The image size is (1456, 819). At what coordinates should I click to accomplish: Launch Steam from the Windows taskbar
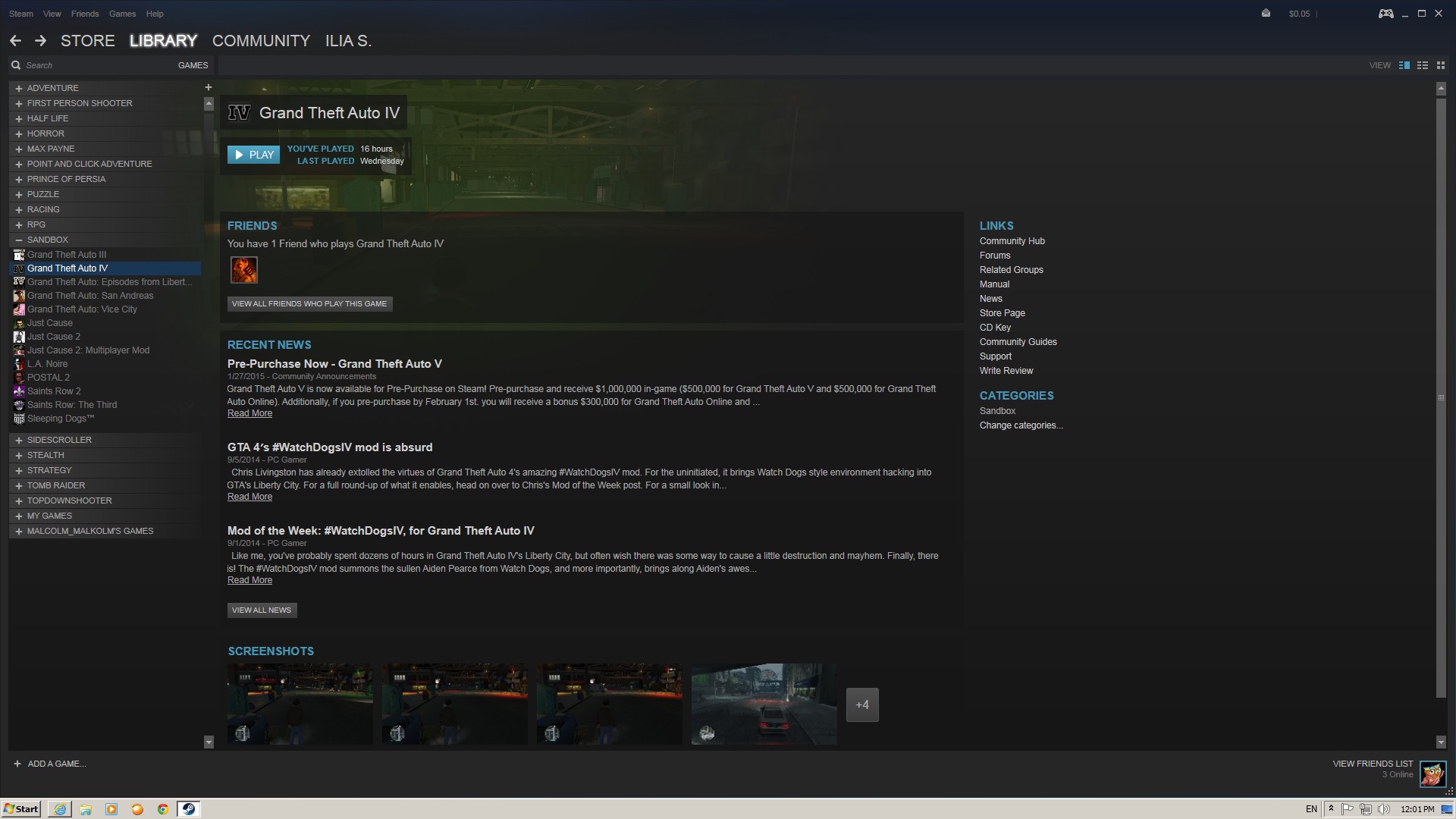pyautogui.click(x=188, y=809)
